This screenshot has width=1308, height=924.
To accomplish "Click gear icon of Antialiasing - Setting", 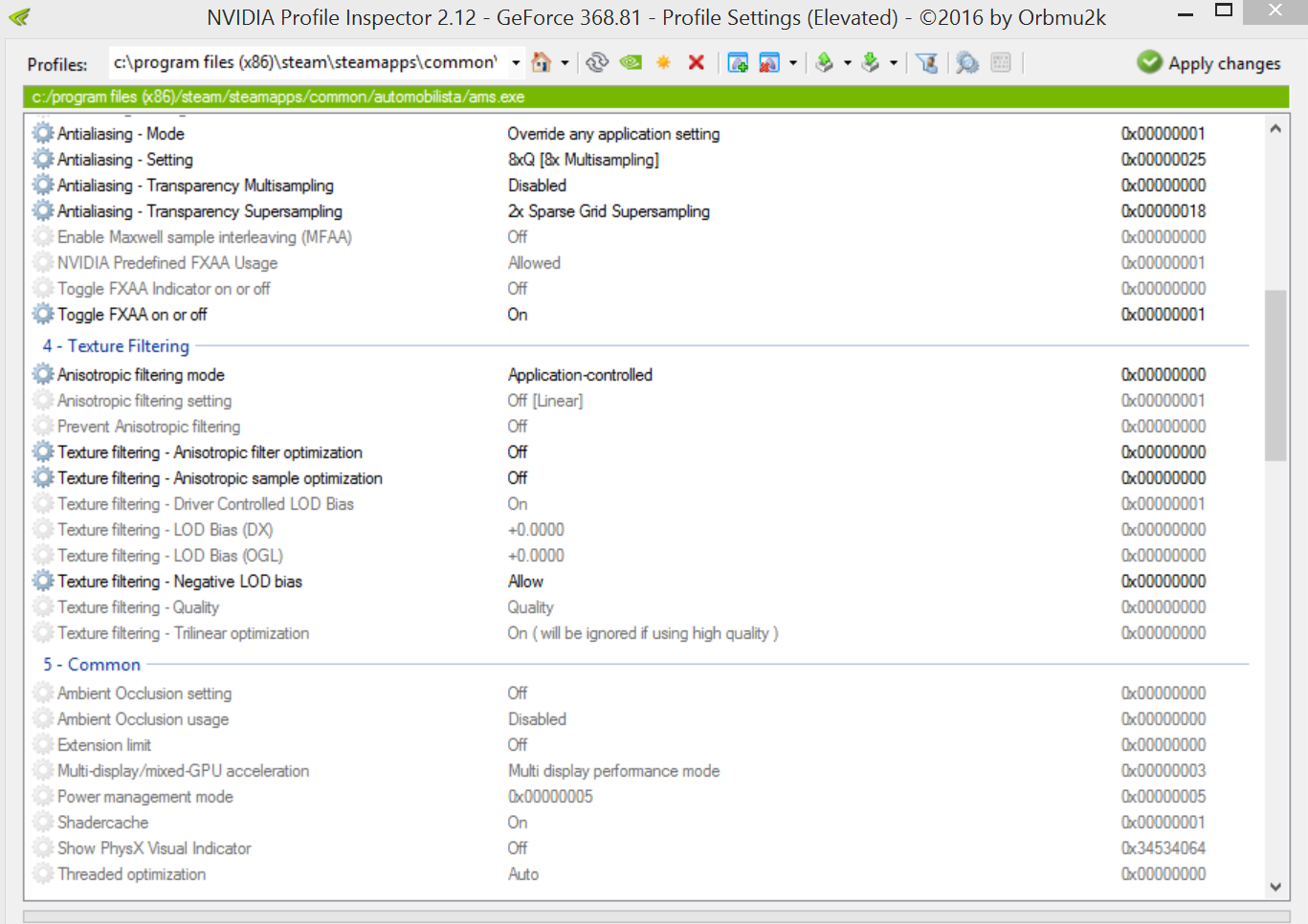I will point(43,159).
